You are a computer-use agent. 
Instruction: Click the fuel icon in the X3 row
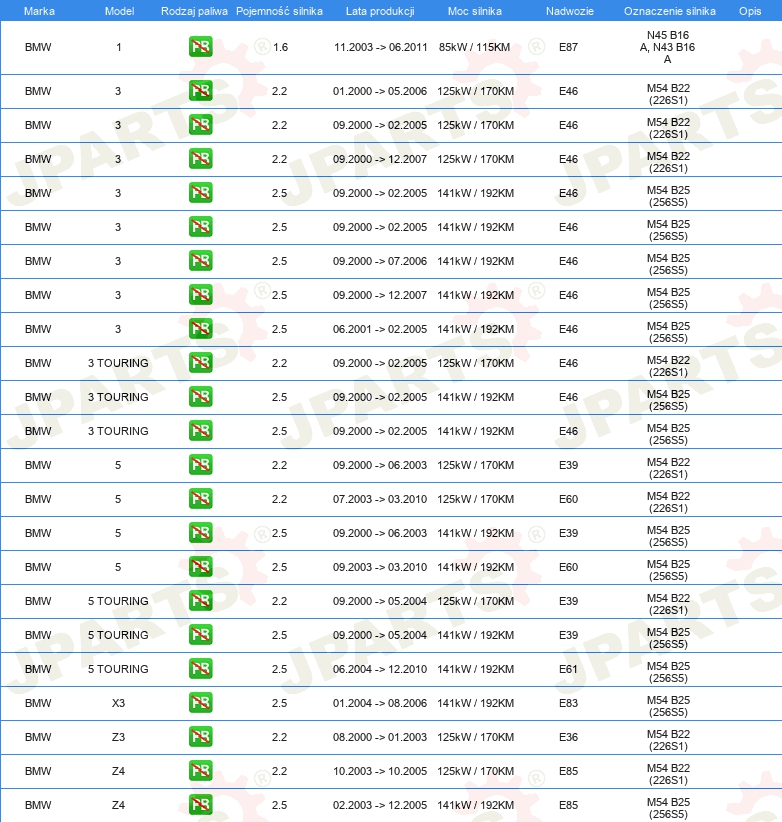click(201, 702)
